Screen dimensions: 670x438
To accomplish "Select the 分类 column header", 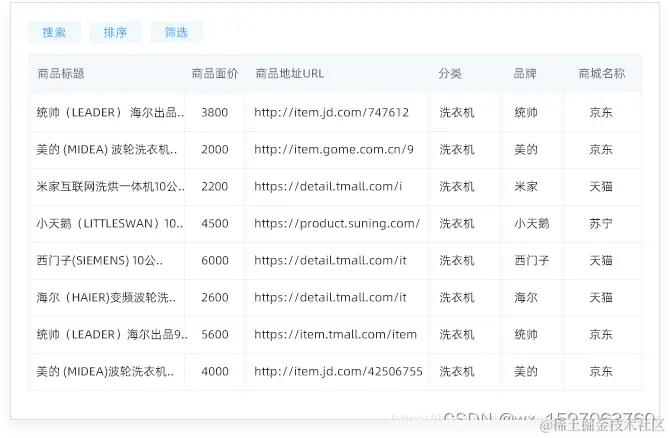I will [450, 73].
